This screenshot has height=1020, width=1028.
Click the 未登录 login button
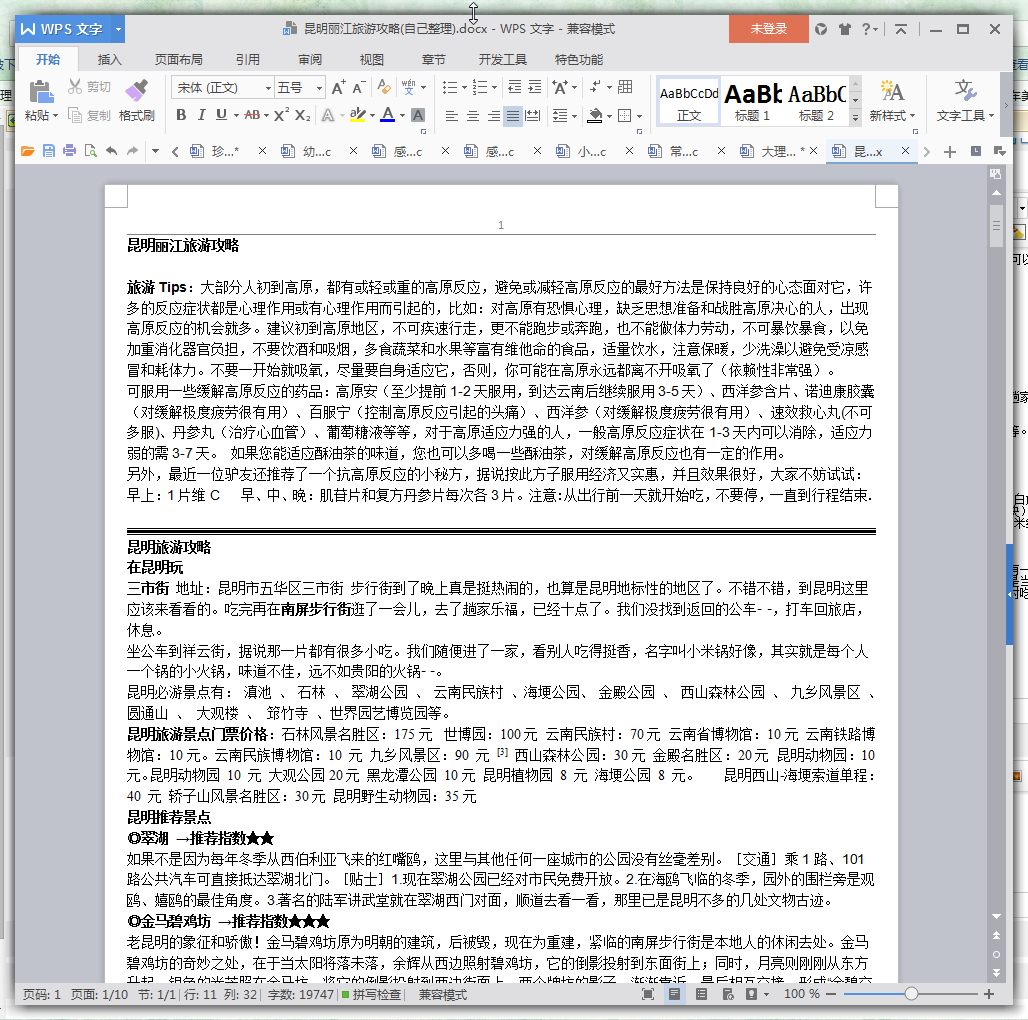pos(768,29)
